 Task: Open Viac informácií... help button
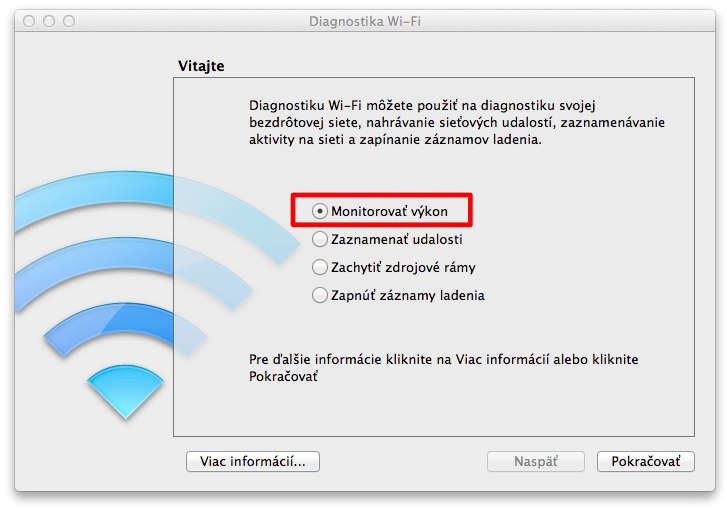(253, 461)
